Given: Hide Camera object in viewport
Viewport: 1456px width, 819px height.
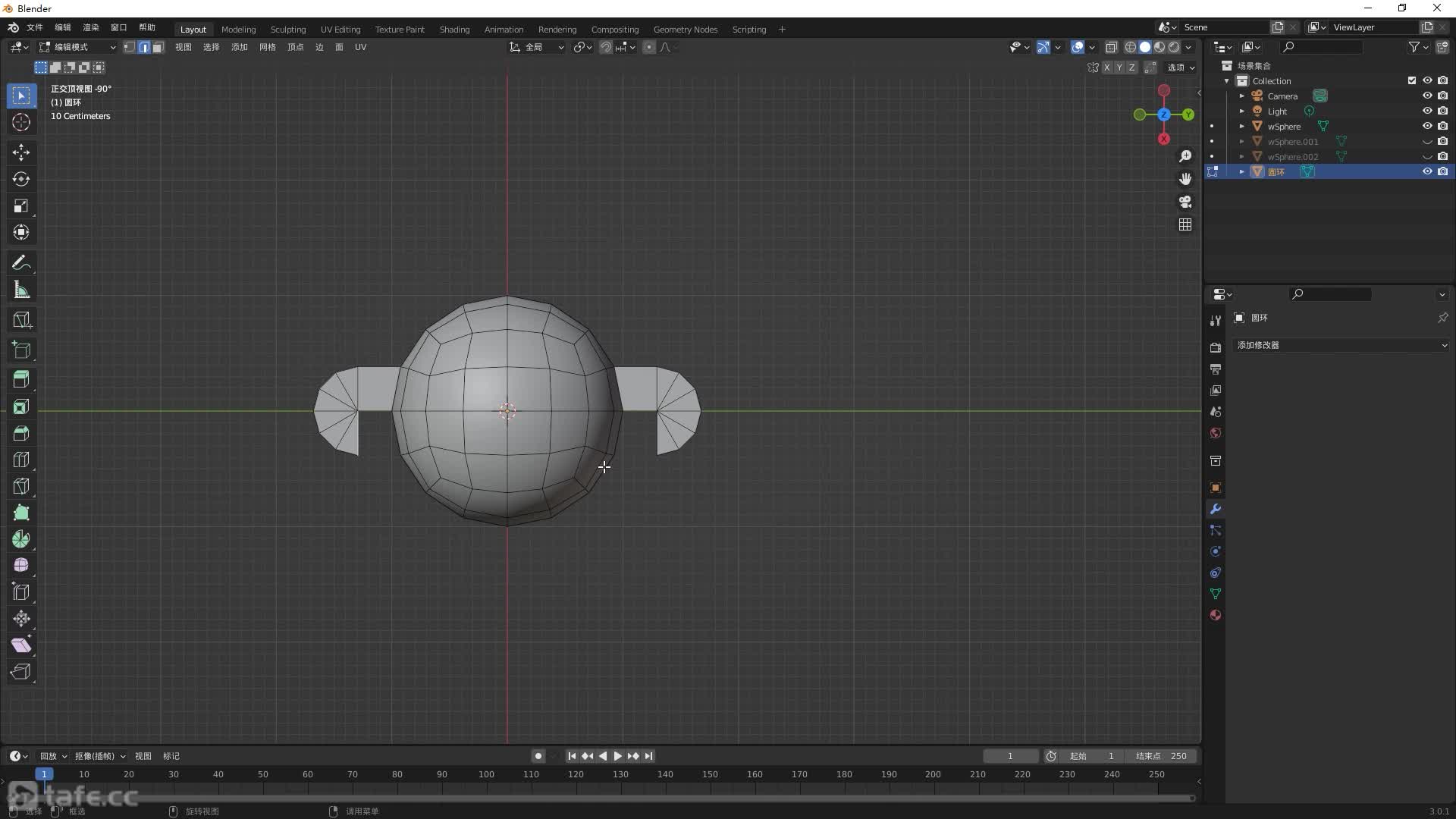Looking at the screenshot, I should [x=1427, y=96].
